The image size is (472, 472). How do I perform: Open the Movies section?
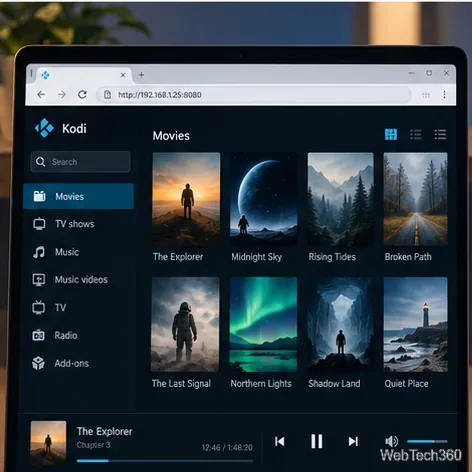click(x=79, y=196)
